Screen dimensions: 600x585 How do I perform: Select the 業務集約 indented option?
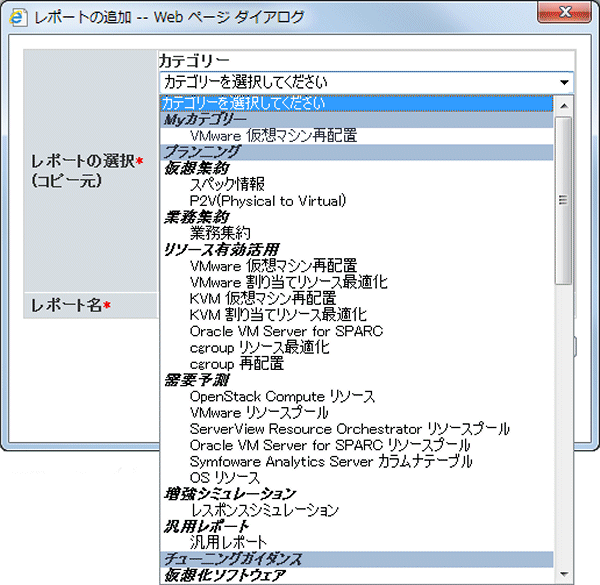click(220, 233)
